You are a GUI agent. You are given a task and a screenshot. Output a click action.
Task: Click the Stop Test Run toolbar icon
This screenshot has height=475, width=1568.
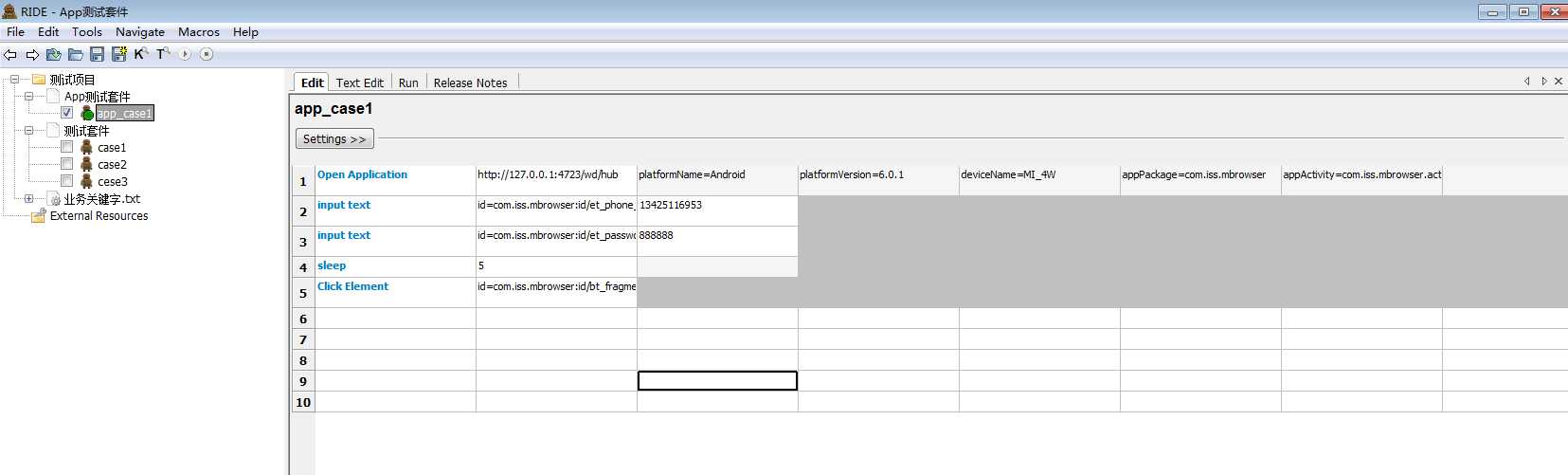click(x=207, y=54)
